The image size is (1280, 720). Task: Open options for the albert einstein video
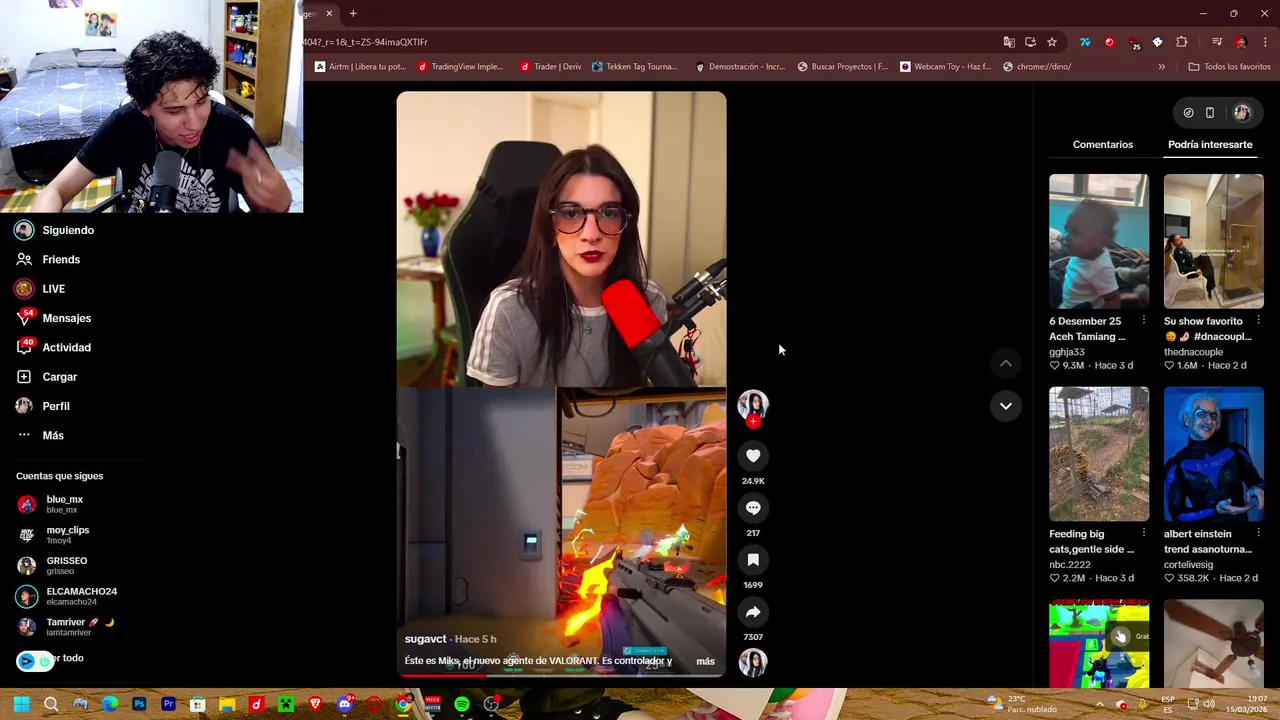tap(1258, 534)
